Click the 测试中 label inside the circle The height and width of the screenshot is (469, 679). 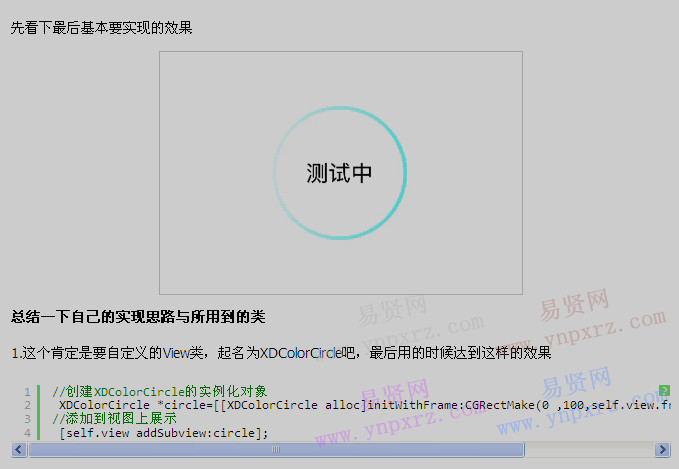tap(339, 173)
